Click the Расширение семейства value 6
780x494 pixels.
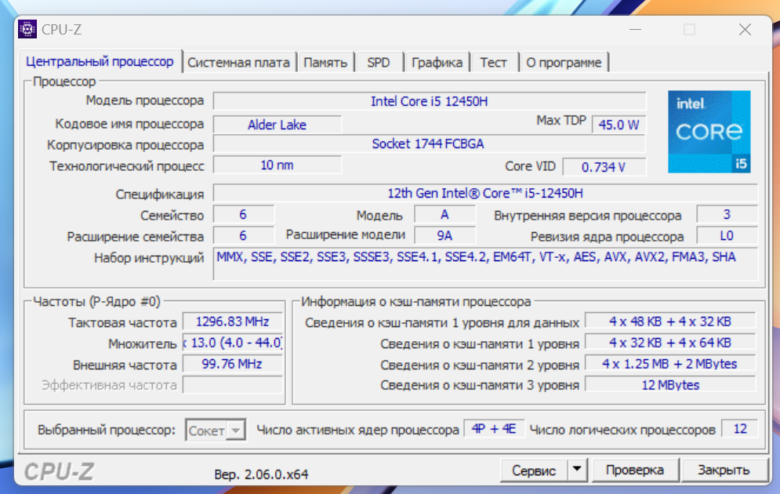coord(243,235)
